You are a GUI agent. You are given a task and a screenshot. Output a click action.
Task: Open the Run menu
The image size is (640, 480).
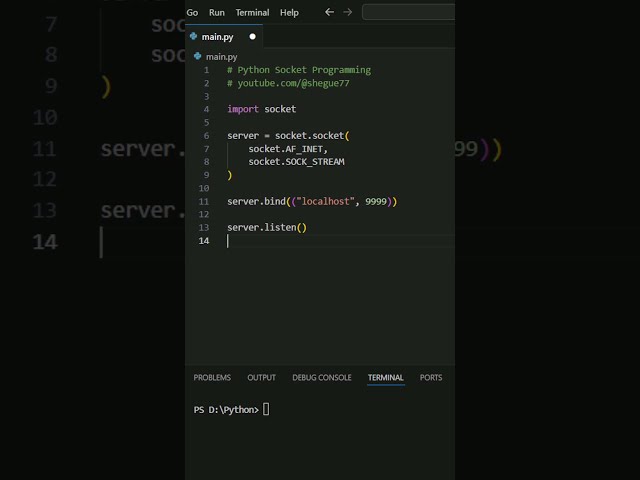coord(217,13)
